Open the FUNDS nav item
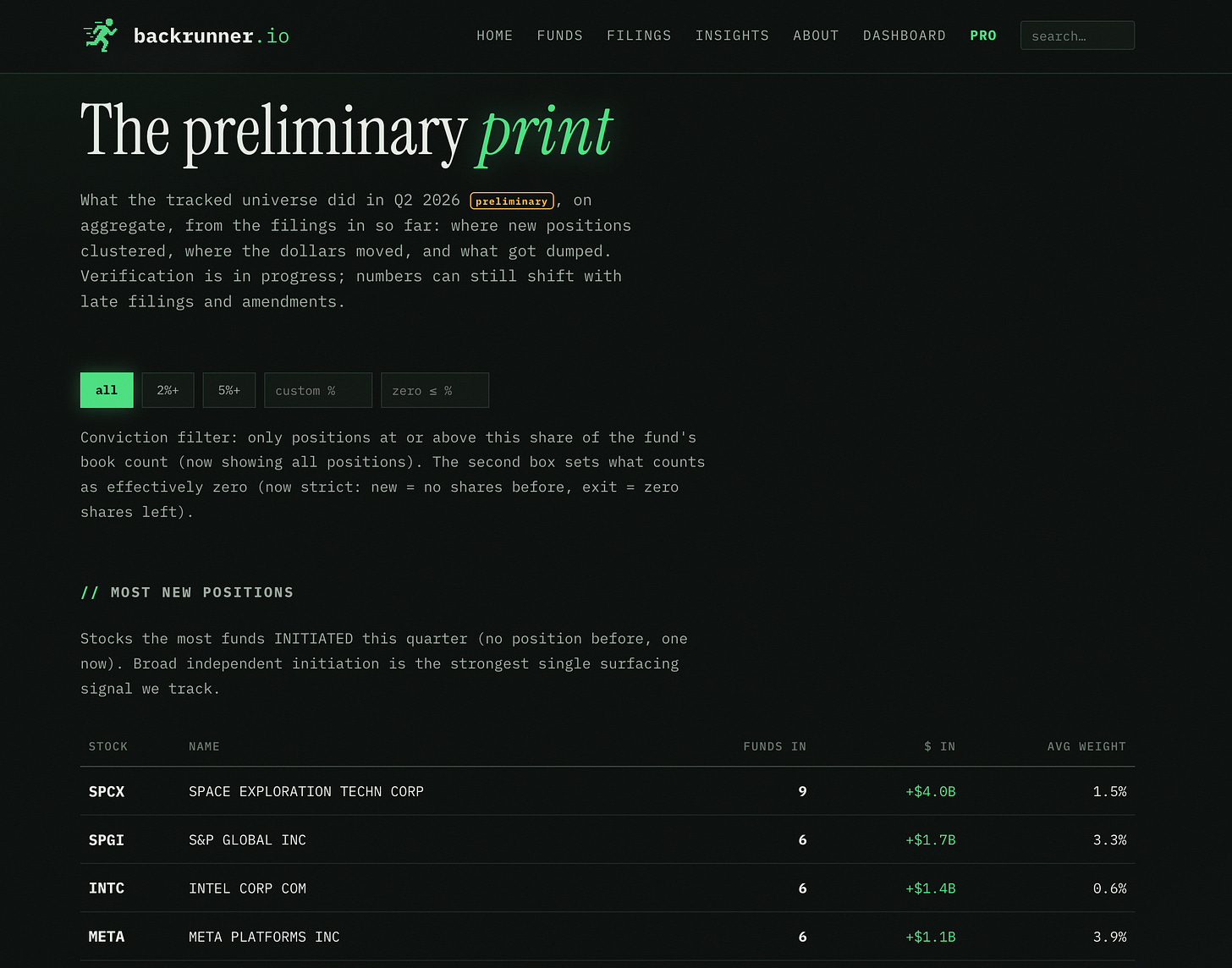1232x968 pixels. tap(560, 36)
